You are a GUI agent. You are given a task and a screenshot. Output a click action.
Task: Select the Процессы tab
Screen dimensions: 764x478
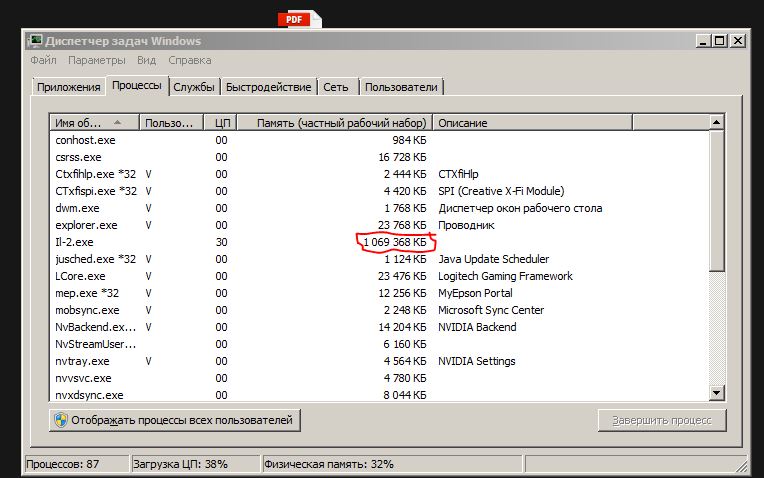(137, 86)
